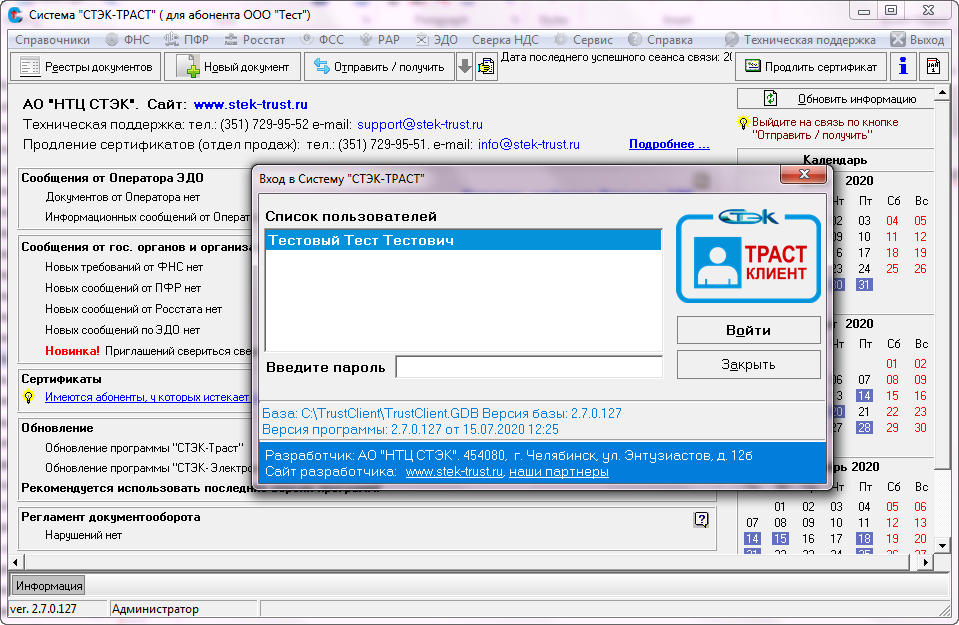Viewport: 959px width, 625px height.
Task: Click the Администратор status bar entry
Action: (x=155, y=609)
